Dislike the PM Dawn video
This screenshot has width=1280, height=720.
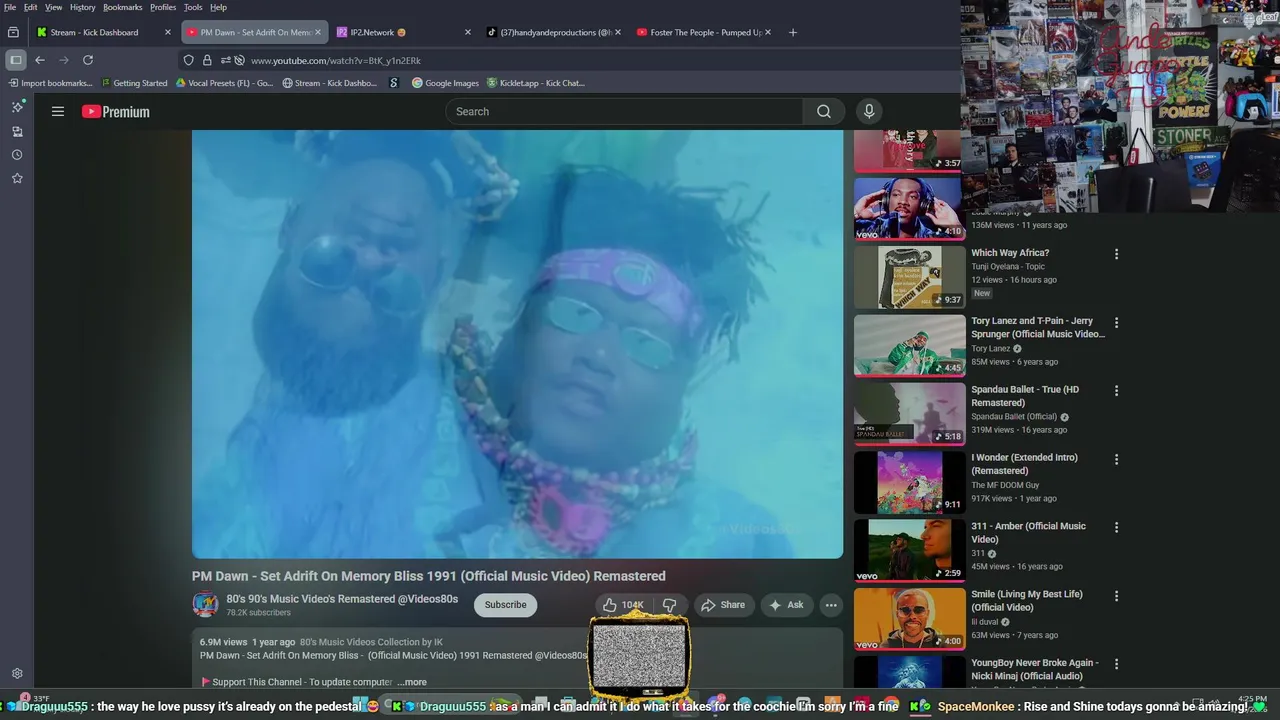coord(670,605)
